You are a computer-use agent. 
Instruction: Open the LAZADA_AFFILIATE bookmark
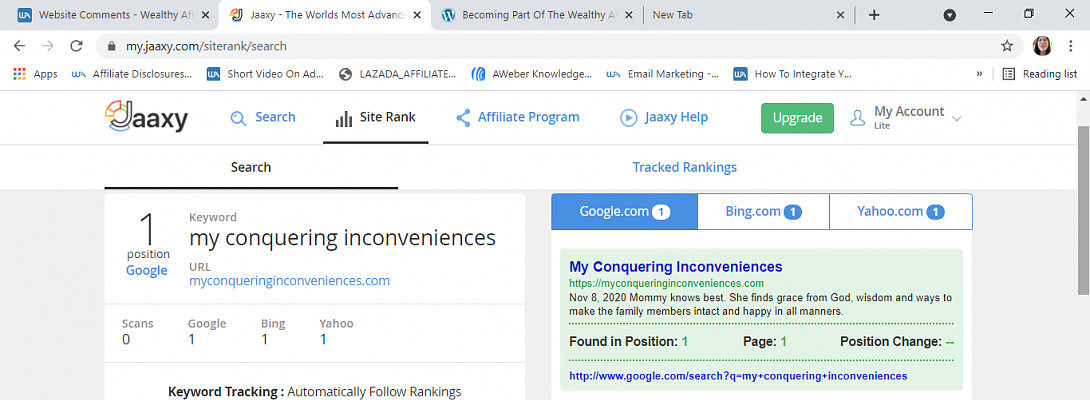click(x=398, y=74)
